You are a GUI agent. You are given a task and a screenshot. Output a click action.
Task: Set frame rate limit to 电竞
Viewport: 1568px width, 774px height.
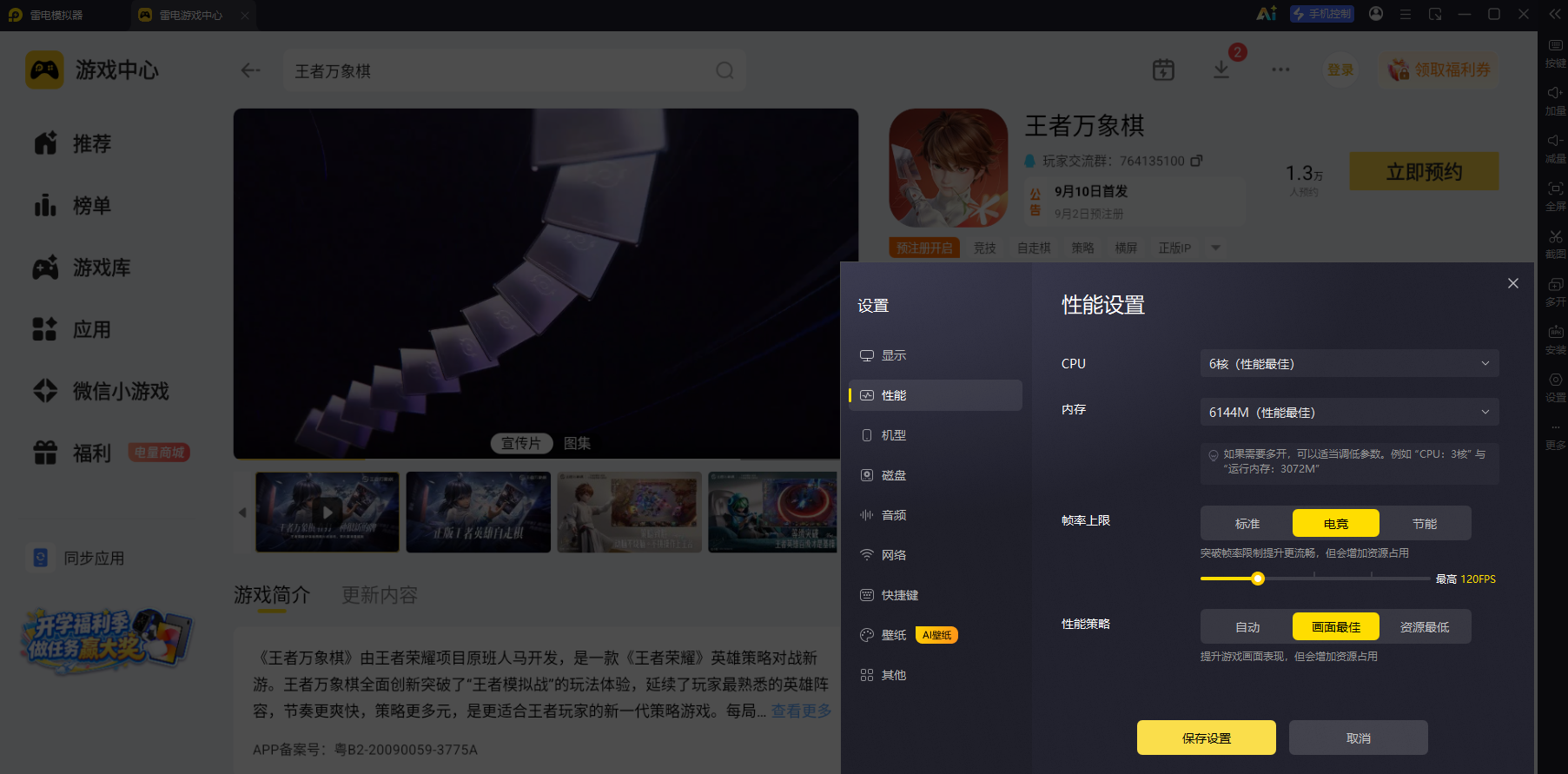(1336, 524)
